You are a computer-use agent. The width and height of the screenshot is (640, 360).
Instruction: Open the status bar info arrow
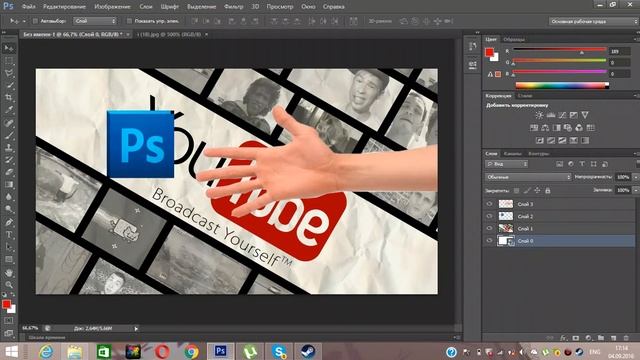(136, 328)
